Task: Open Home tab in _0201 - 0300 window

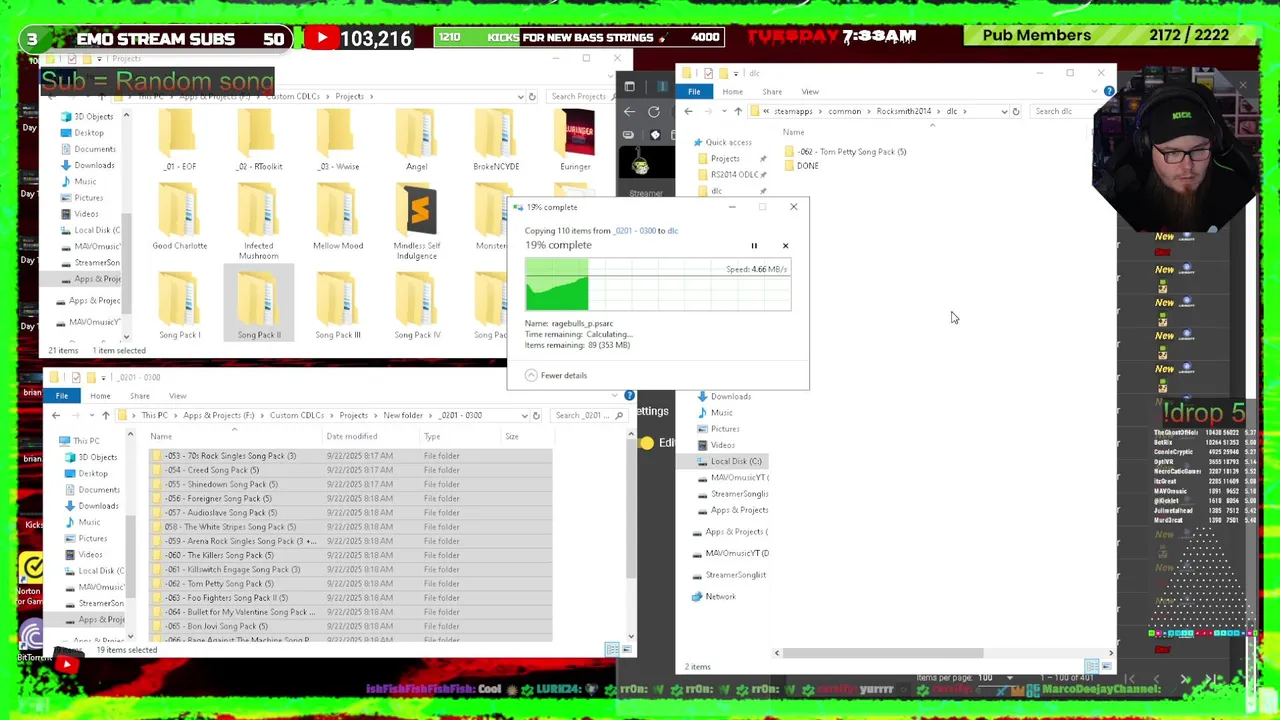Action: [x=100, y=396]
